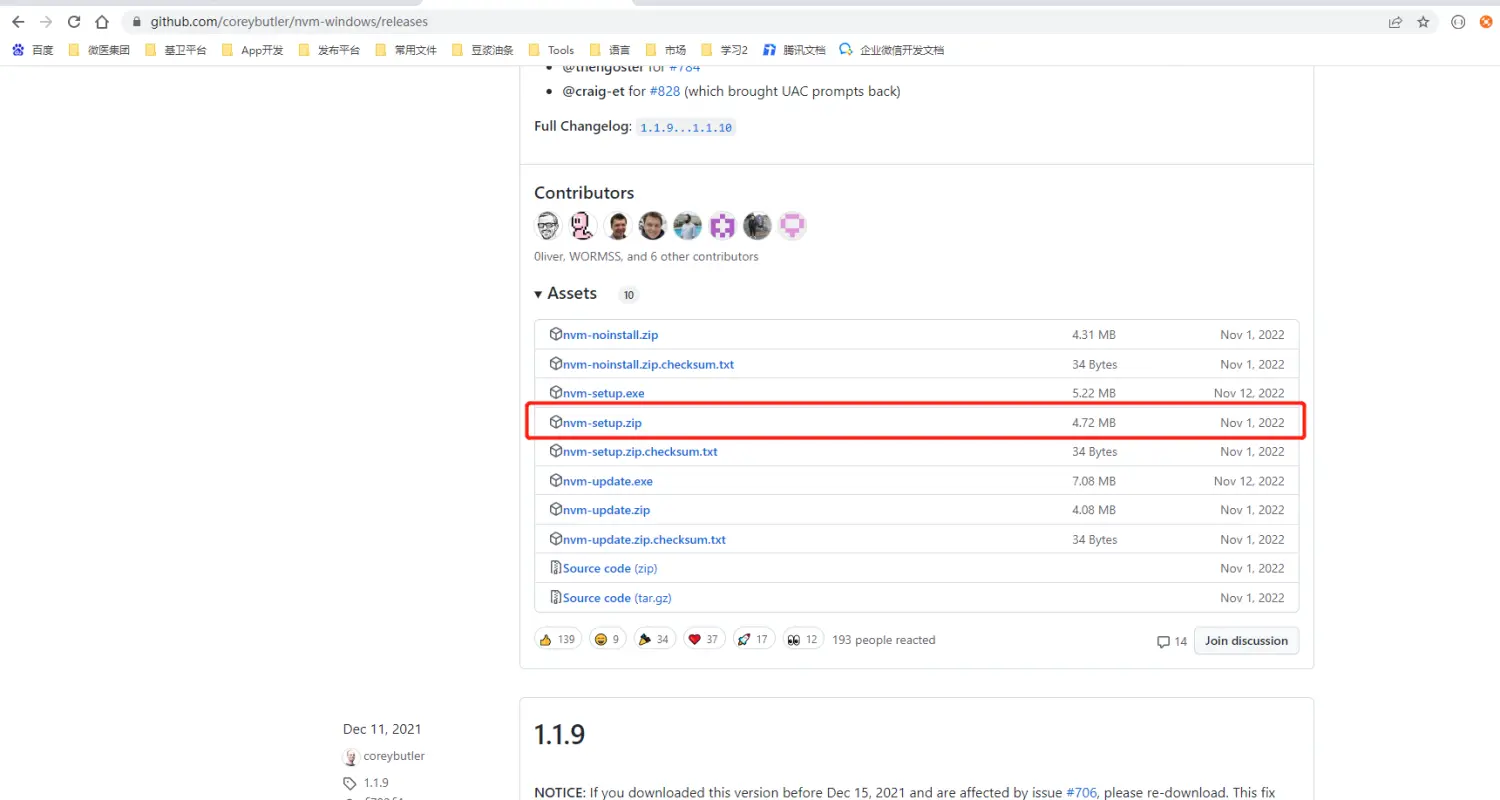
Task: Click the rocket reaction with 17 count
Action: point(754,640)
